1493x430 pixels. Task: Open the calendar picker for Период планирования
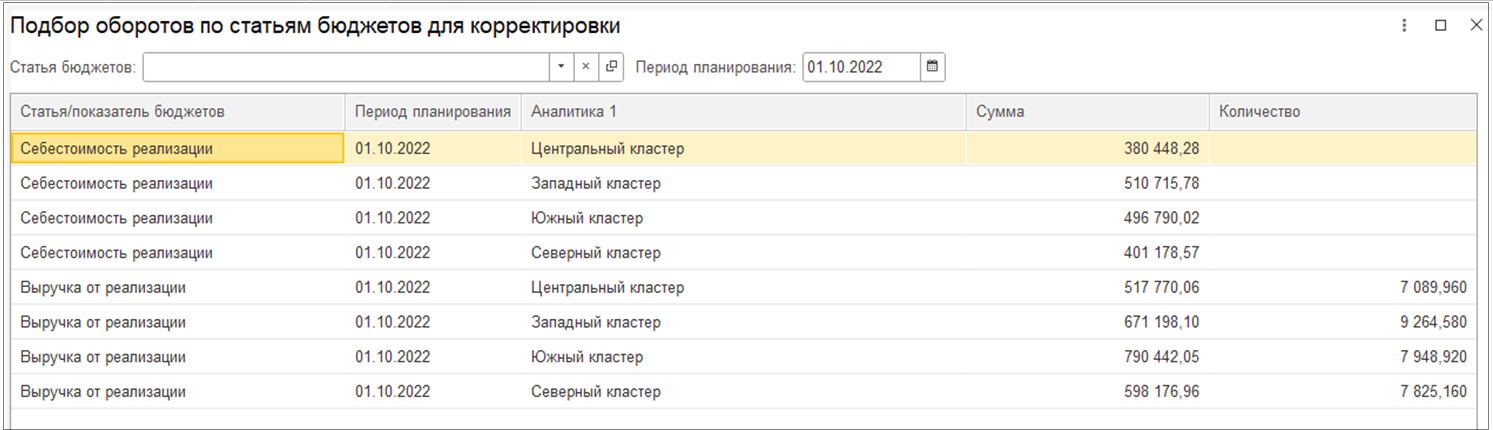pyautogui.click(x=932, y=67)
